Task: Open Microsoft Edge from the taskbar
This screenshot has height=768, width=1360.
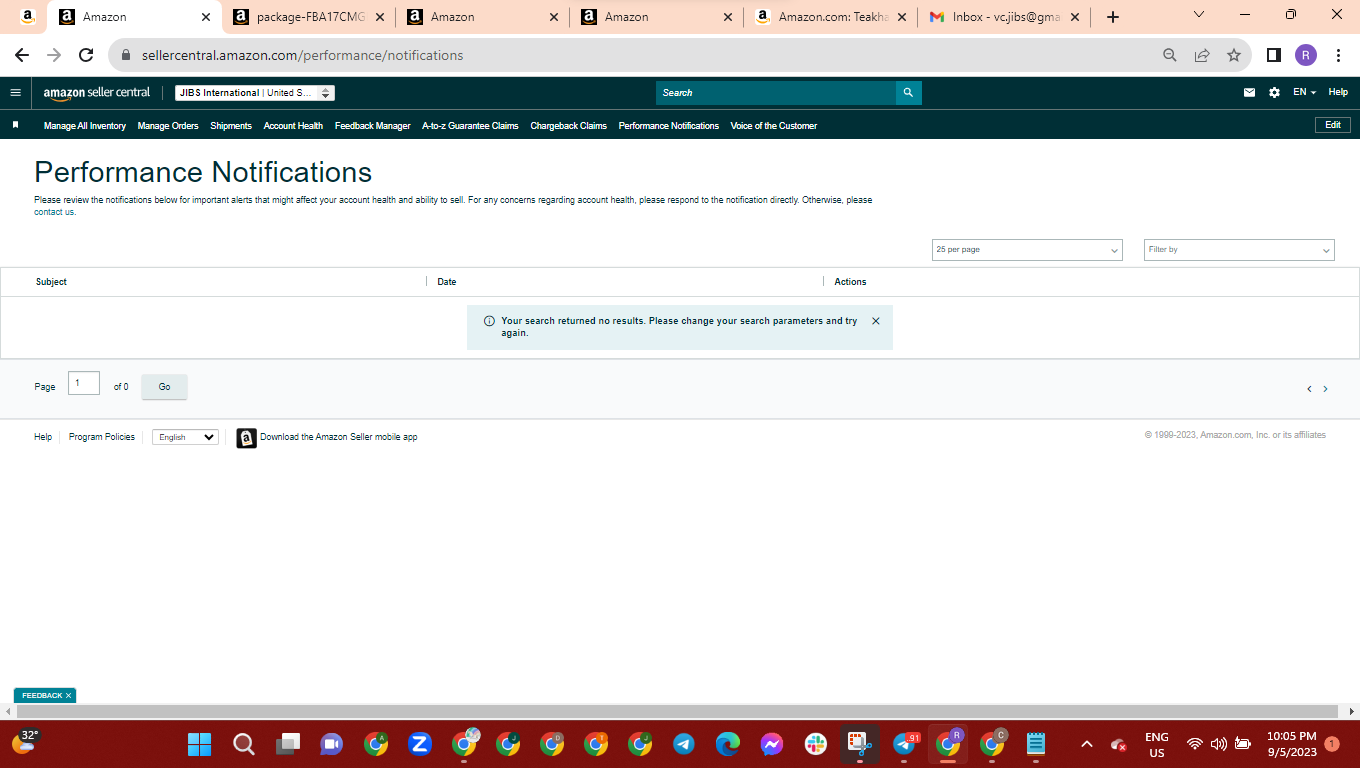Action: pos(728,744)
